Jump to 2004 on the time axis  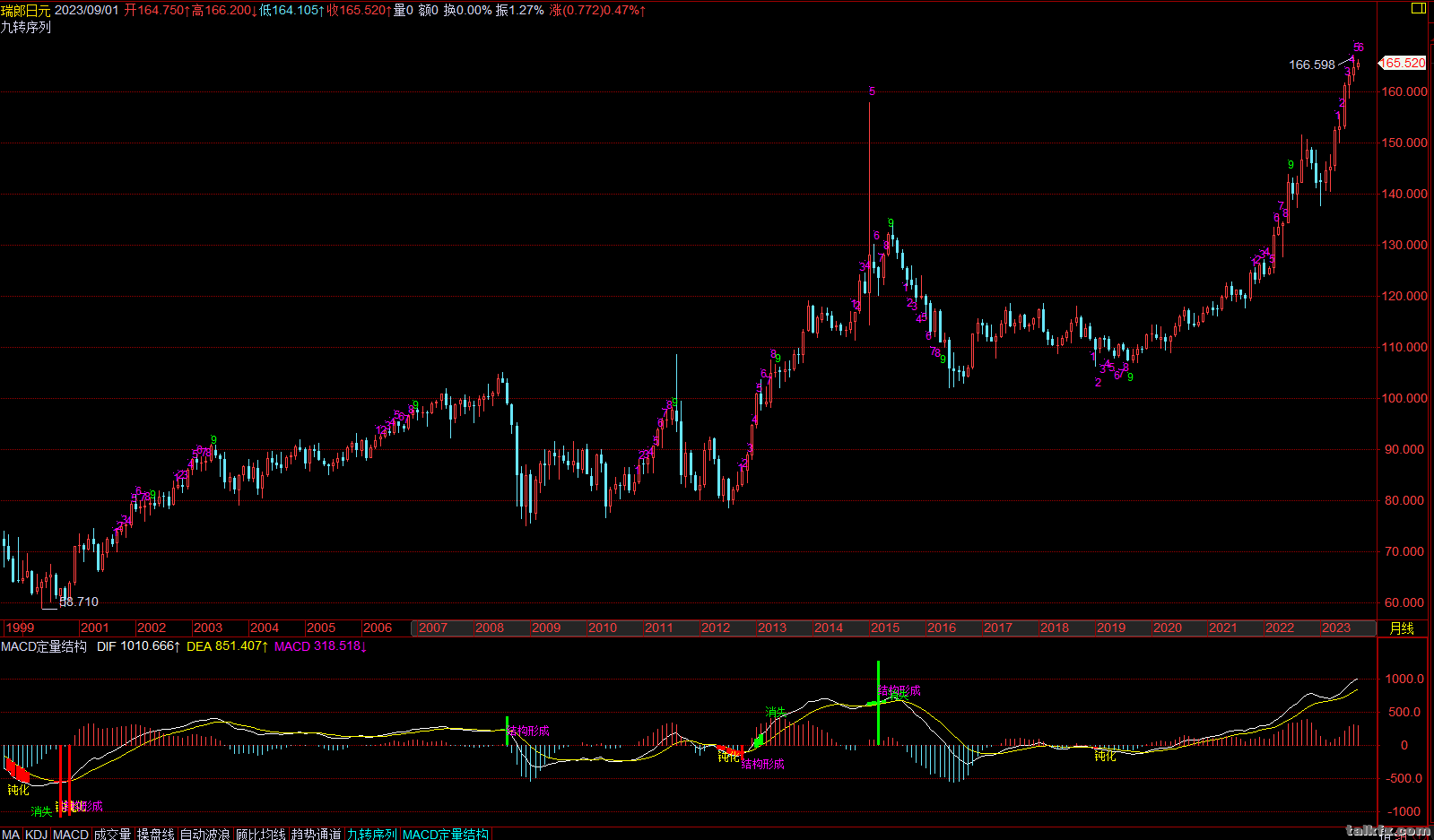click(265, 628)
